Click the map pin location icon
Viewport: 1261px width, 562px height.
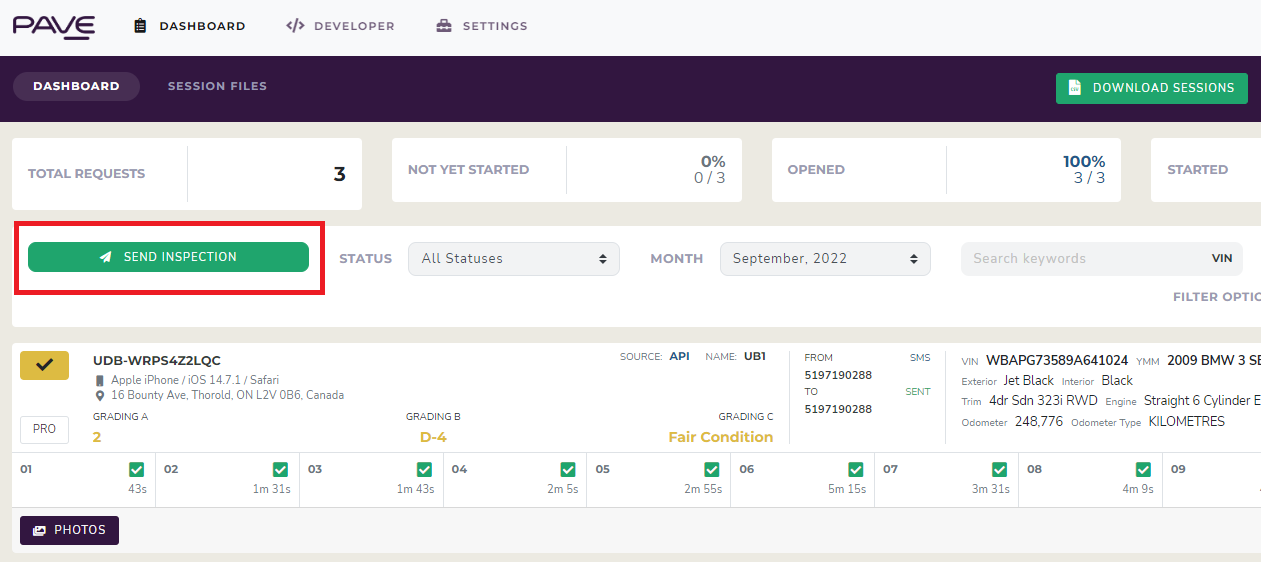pyautogui.click(x=99, y=395)
